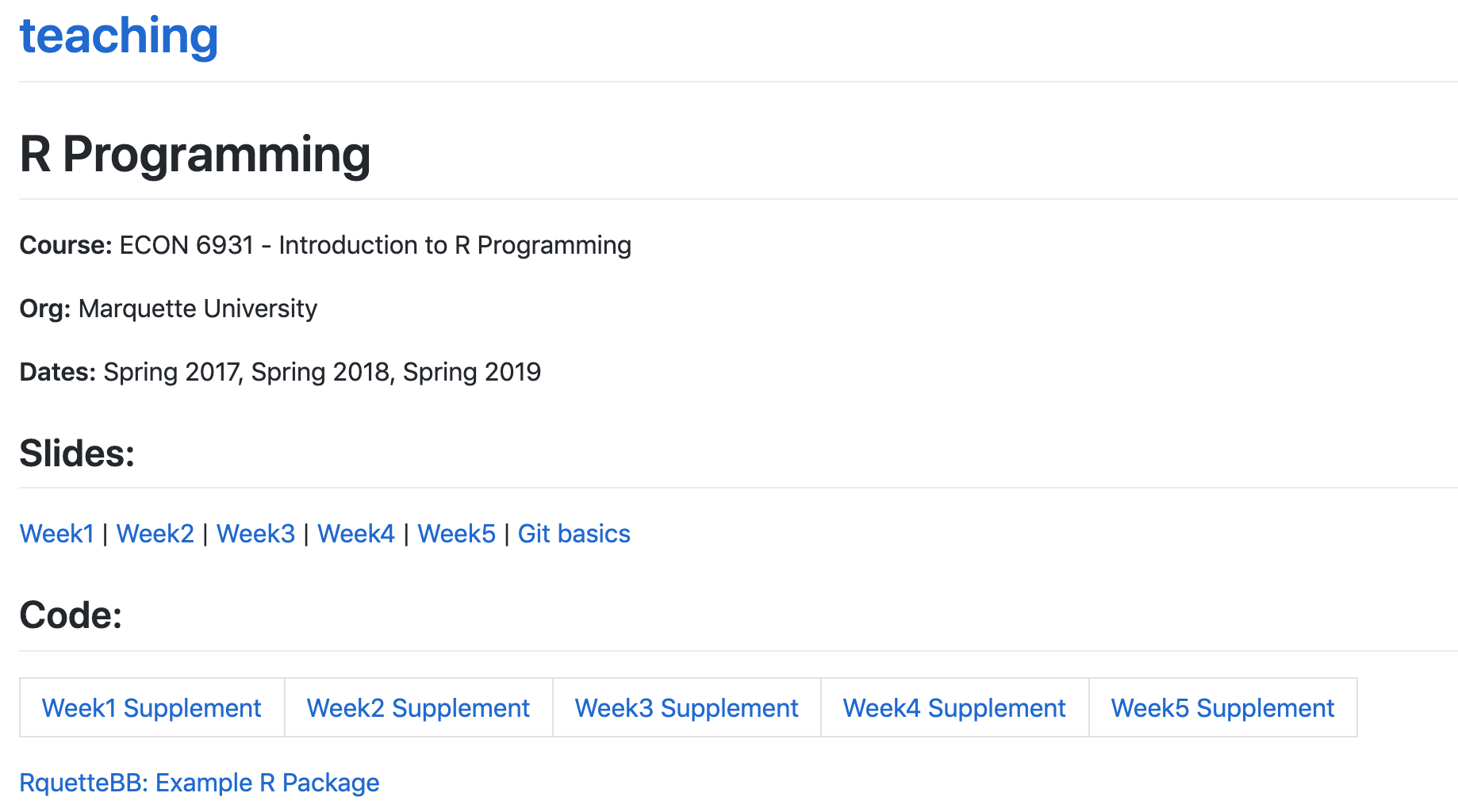Open the Week4 Supplement code
Viewport: 1458px width, 812px height.
pos(954,707)
